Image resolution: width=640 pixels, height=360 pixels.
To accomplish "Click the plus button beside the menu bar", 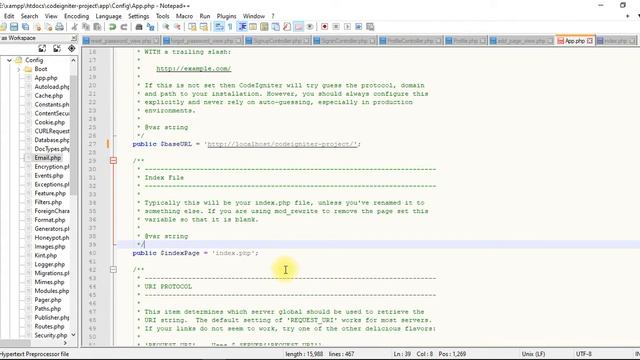I will (x=627, y=16).
